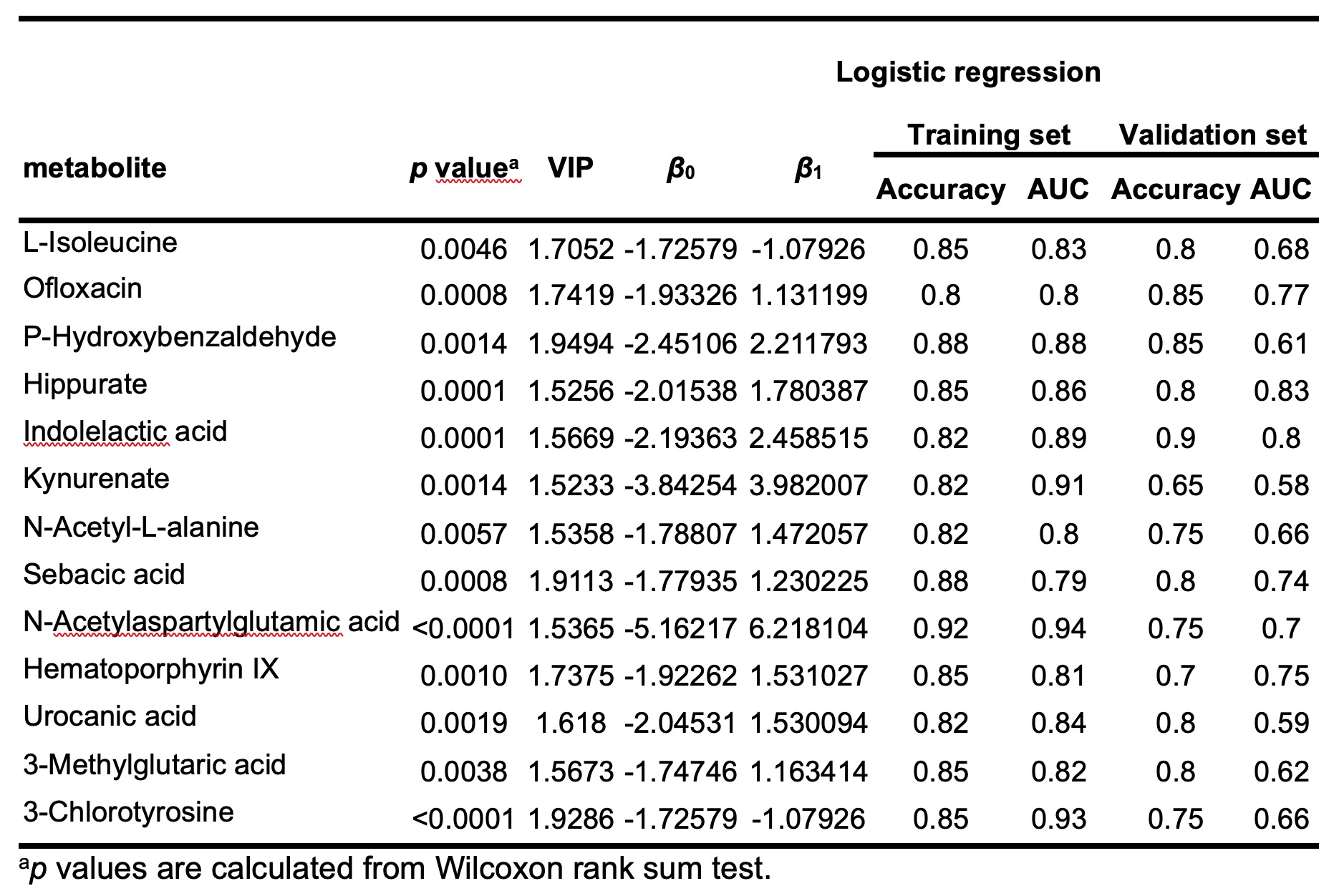Select the Urocanic acid metabolite name
This screenshot has width=1339, height=896.
[x=110, y=716]
